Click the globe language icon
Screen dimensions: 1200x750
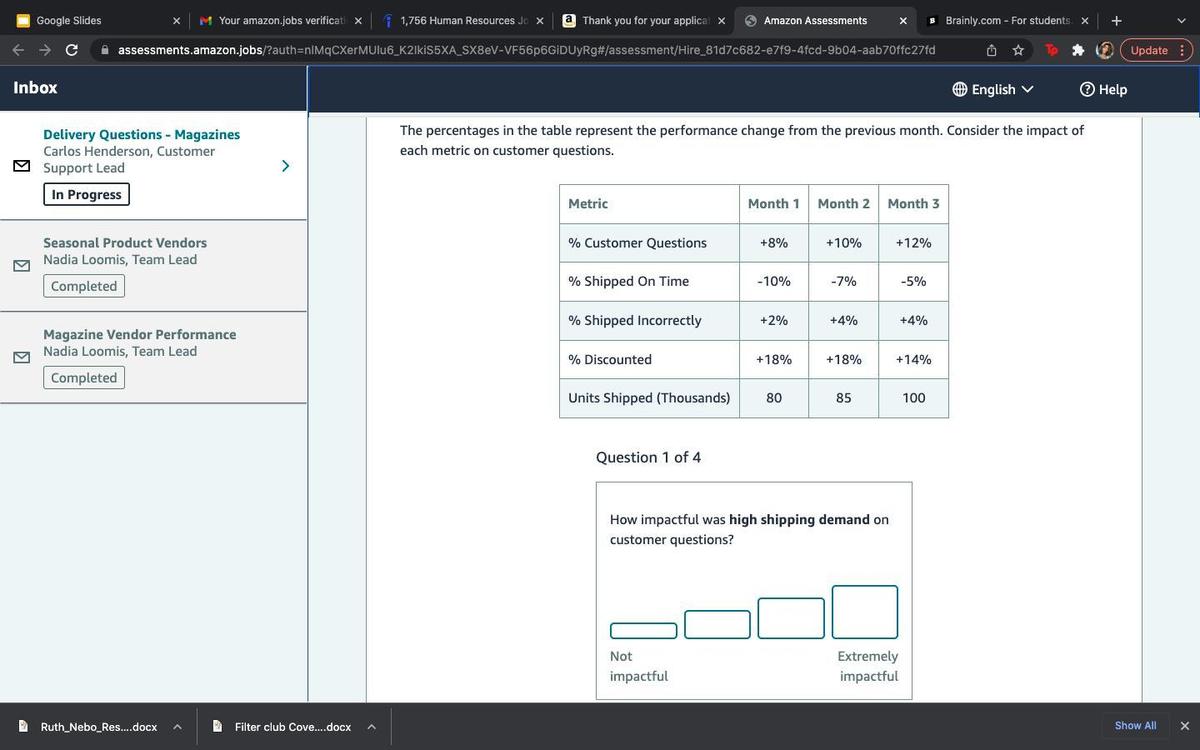pyautogui.click(x=960, y=89)
